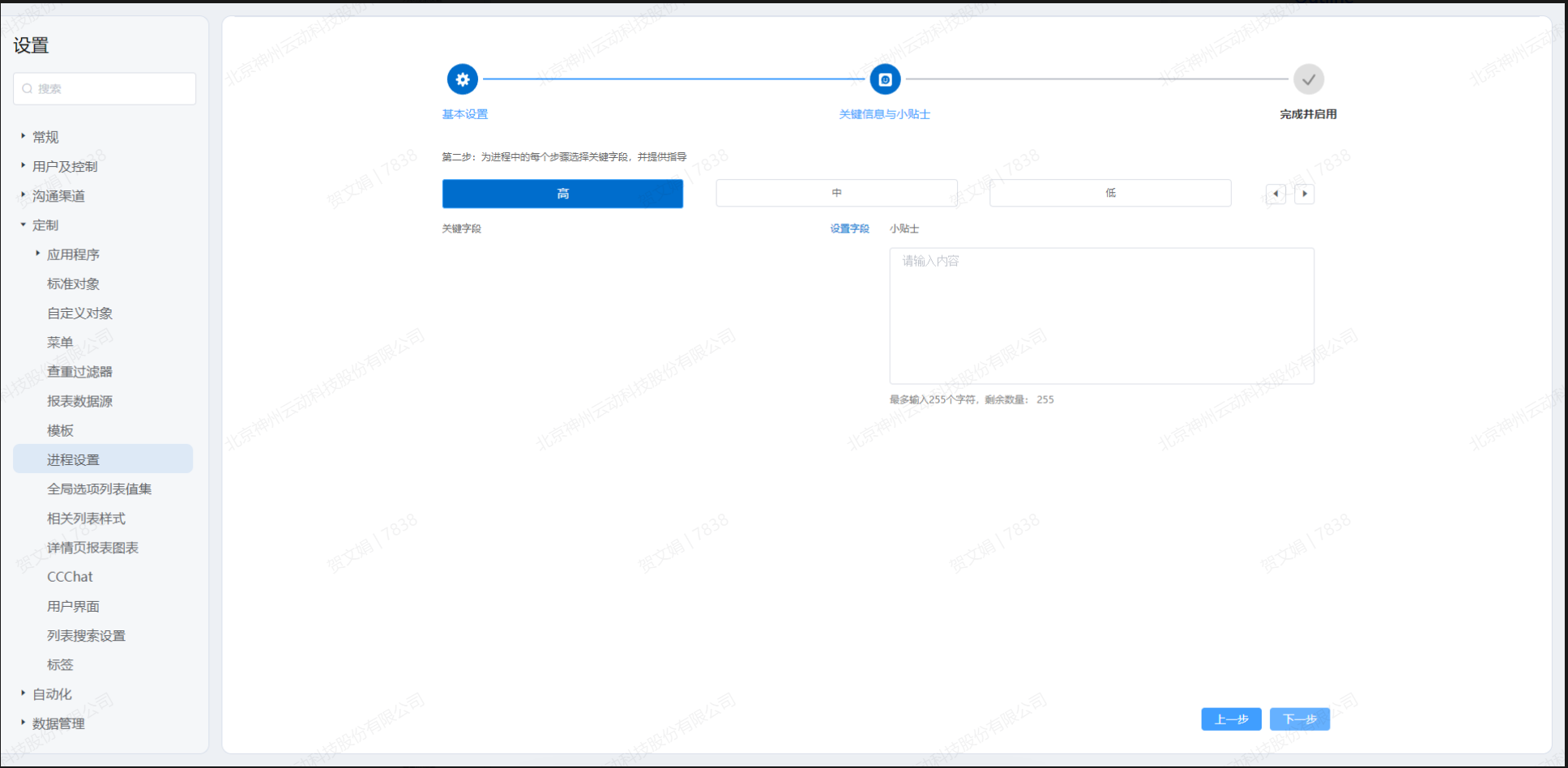Switch to the 低 stage tab
This screenshot has width=1568, height=768.
[1110, 194]
